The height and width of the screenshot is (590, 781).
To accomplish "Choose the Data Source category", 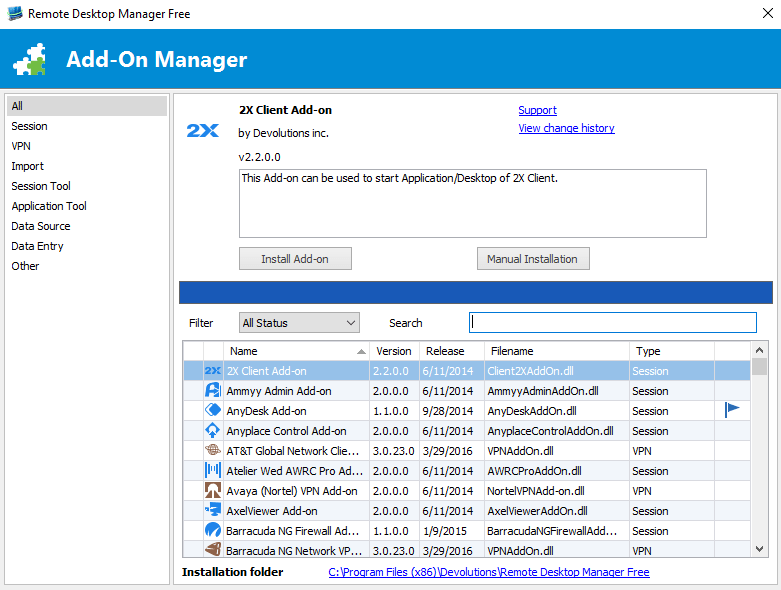I will tap(41, 226).
